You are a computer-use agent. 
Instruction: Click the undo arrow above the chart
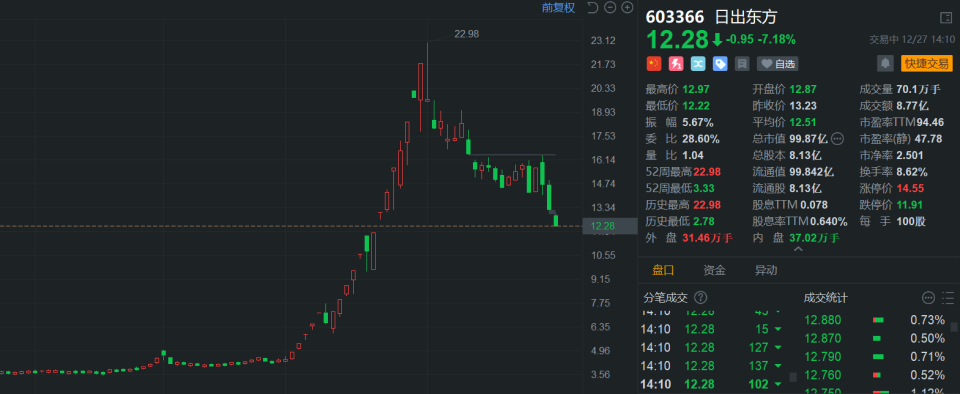592,8
